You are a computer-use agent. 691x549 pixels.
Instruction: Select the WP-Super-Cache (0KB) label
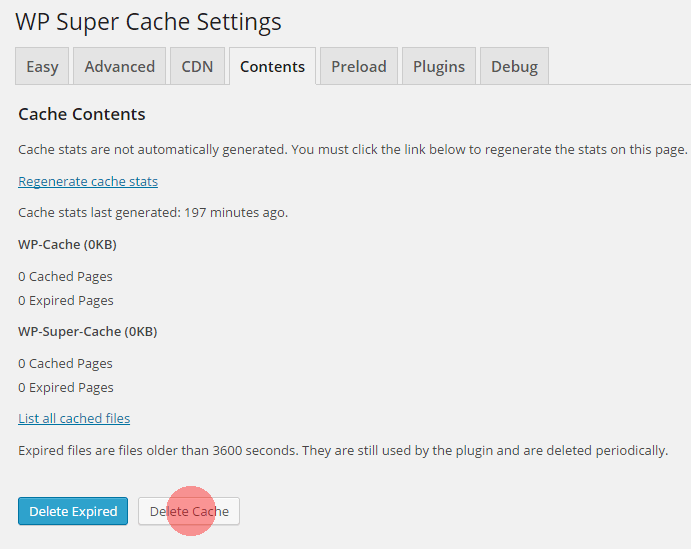coord(88,331)
